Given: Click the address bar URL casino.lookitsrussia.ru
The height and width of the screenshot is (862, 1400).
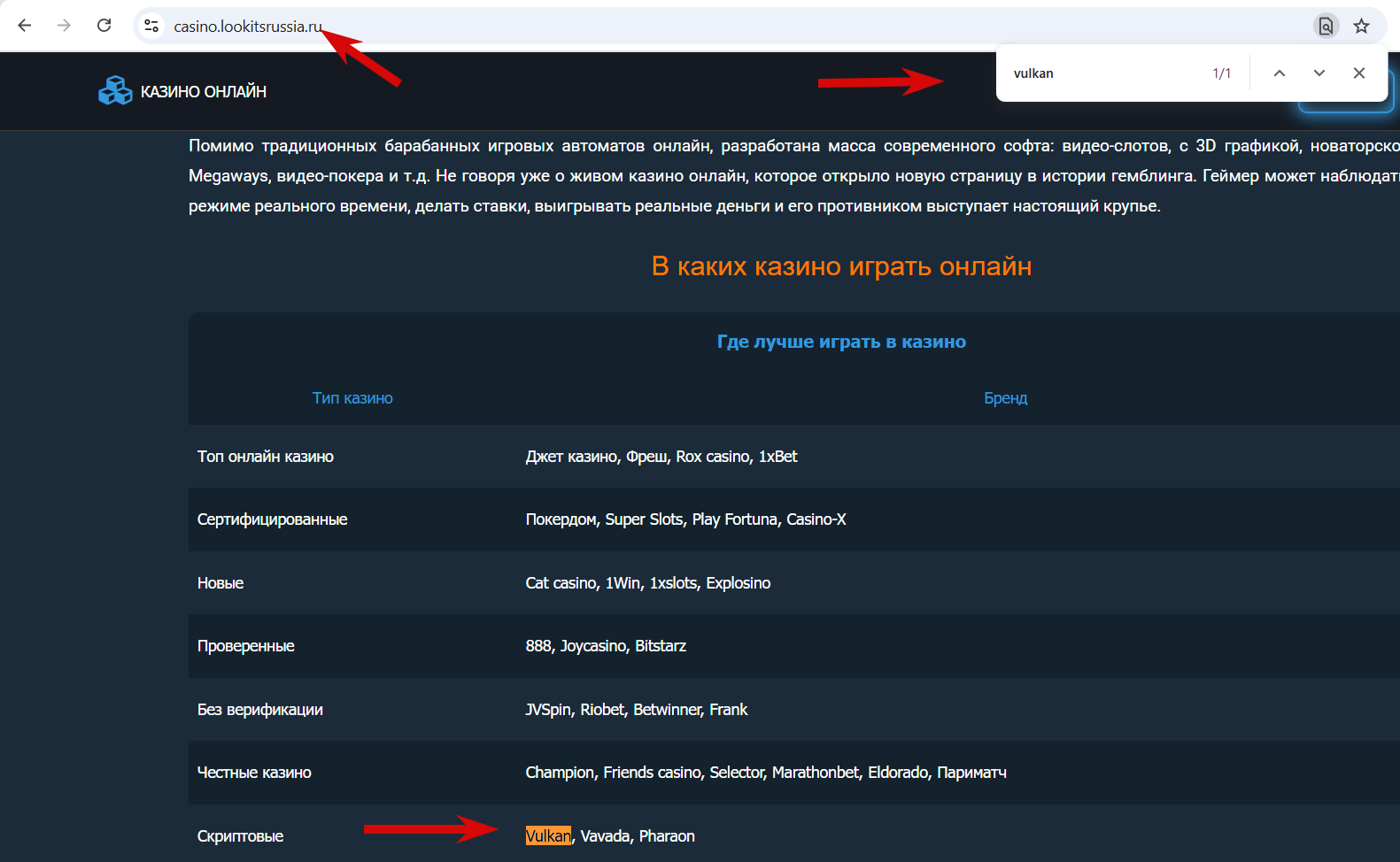Looking at the screenshot, I should pyautogui.click(x=248, y=27).
